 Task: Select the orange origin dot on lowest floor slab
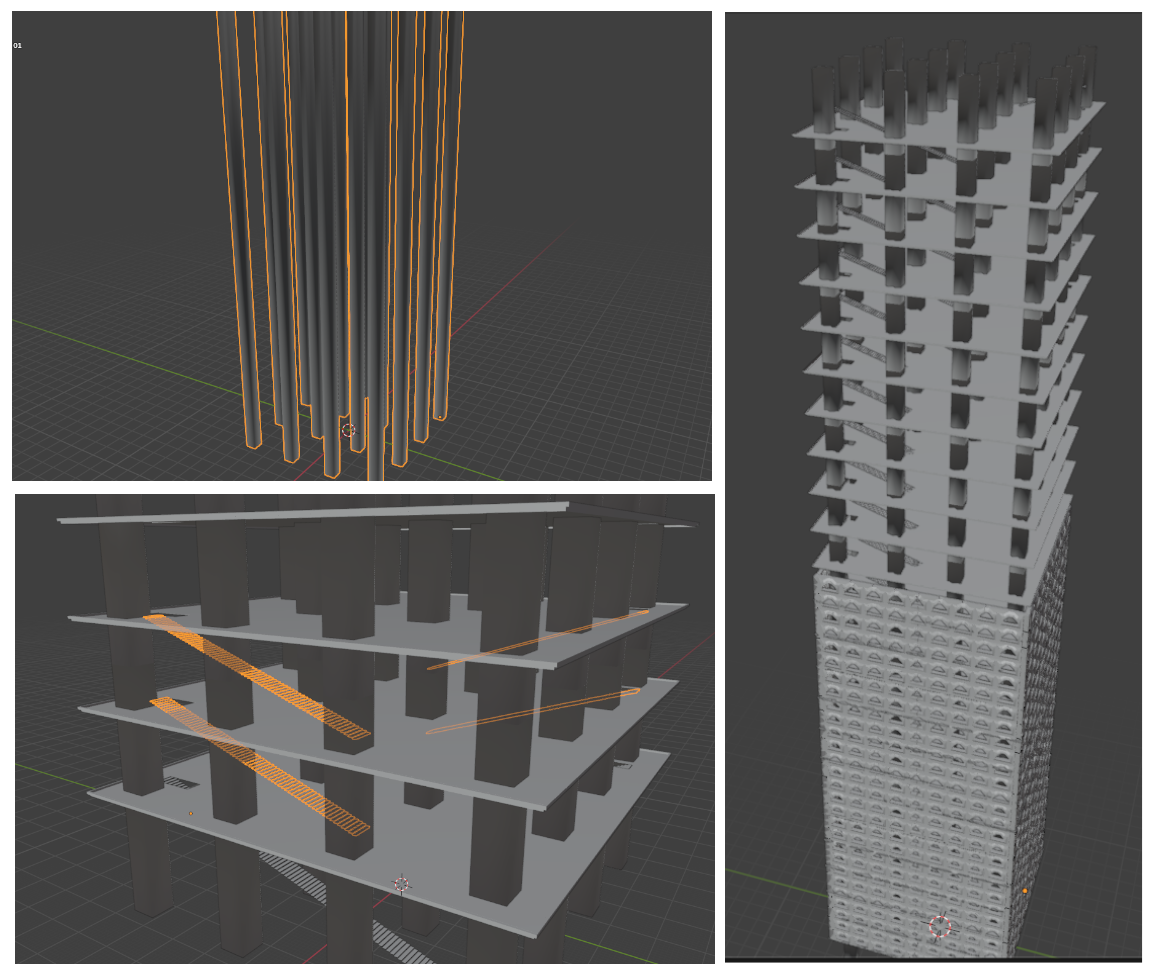(191, 813)
